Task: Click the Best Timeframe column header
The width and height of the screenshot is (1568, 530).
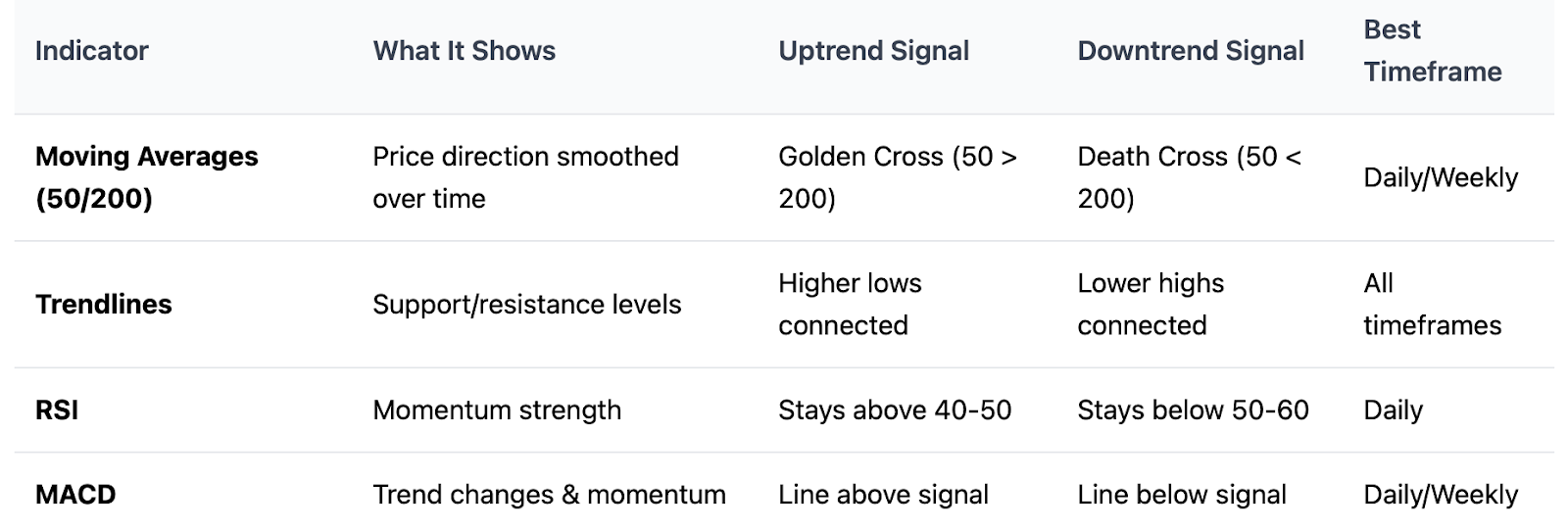Action: click(x=1432, y=51)
